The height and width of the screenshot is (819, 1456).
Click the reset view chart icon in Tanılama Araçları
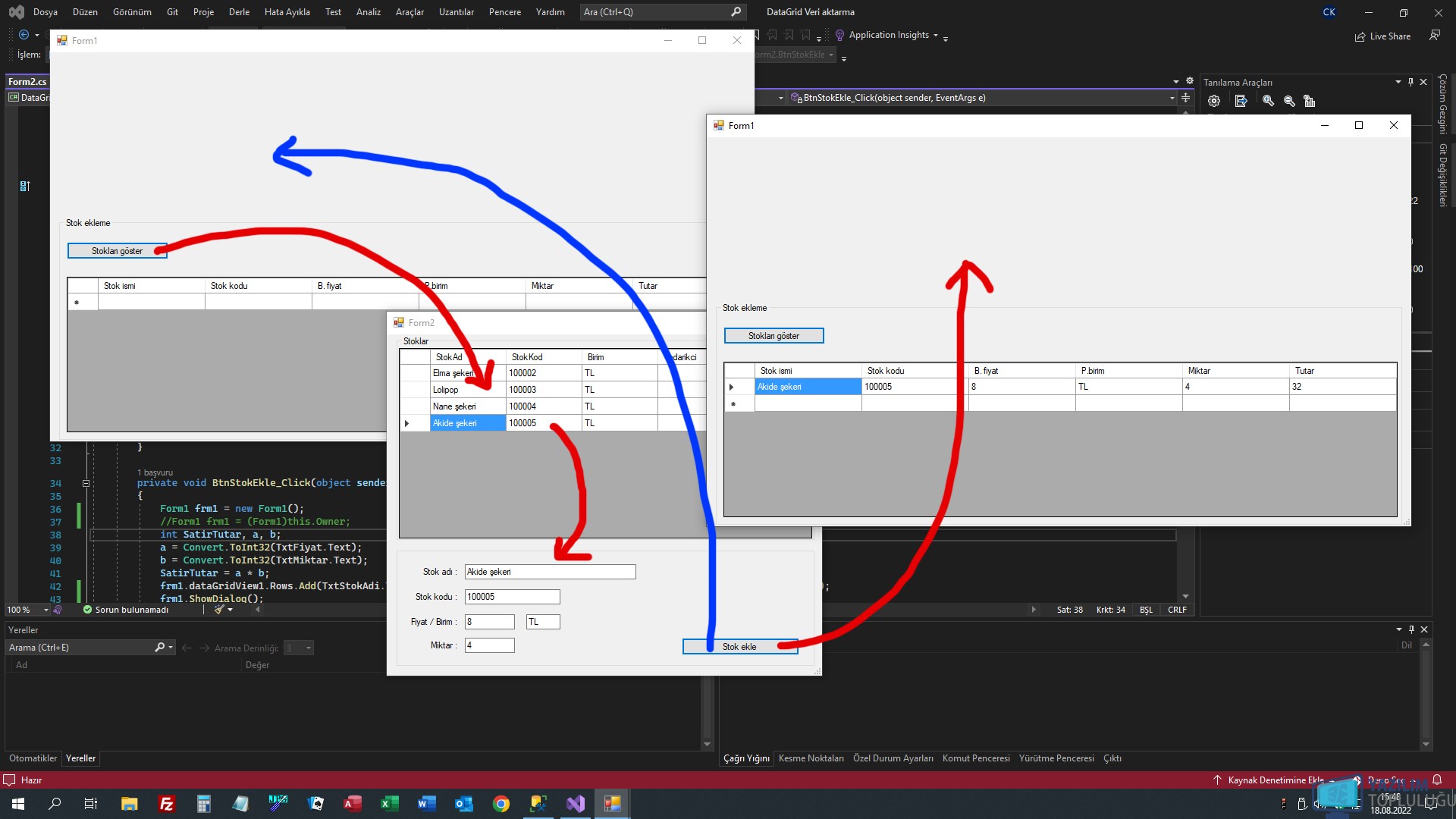(1310, 101)
